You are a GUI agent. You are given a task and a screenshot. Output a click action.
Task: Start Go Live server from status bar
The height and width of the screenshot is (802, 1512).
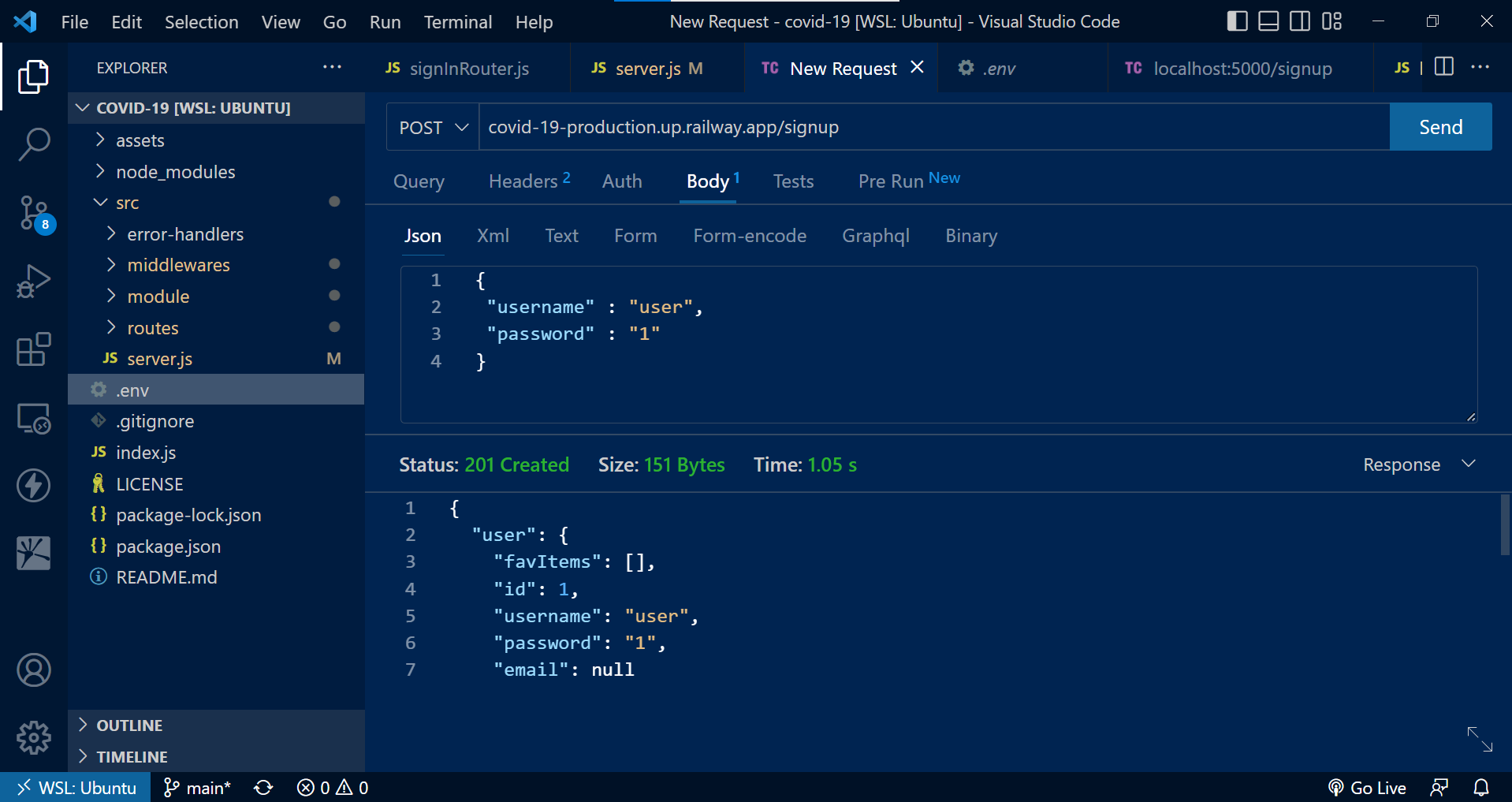[1367, 788]
